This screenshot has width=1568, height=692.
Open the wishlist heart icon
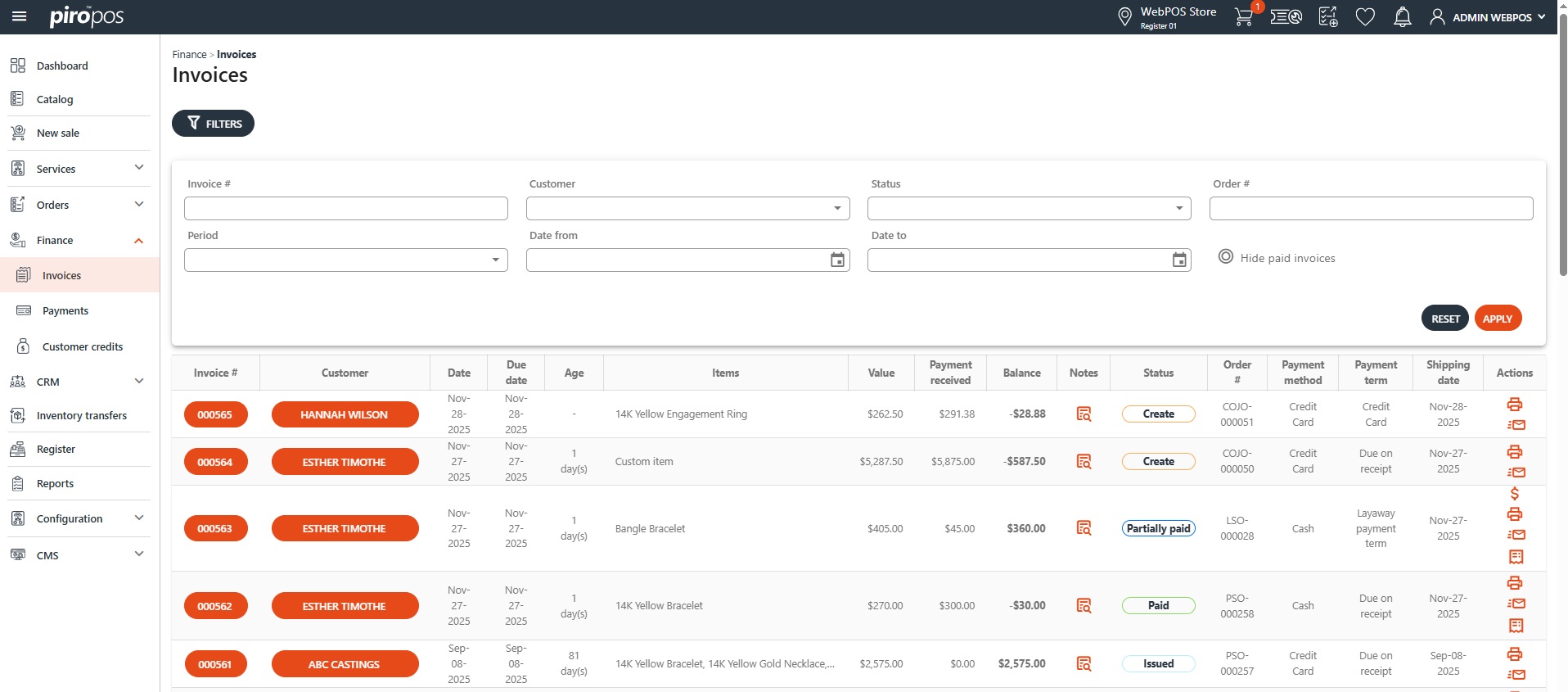click(1364, 17)
